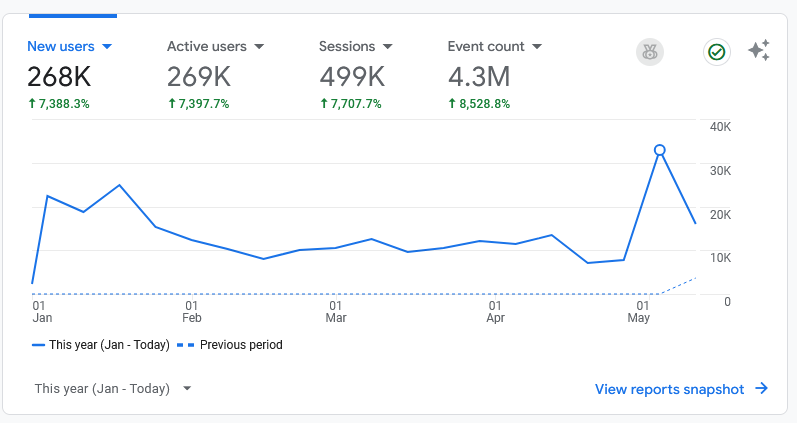This screenshot has width=797, height=423.
Task: Click the gray medal badge icon
Action: pyautogui.click(x=650, y=52)
